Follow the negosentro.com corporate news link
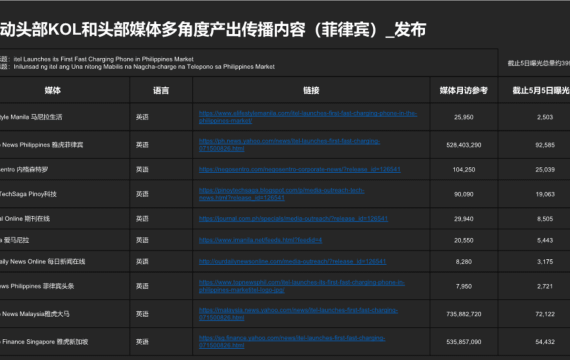 tap(300, 169)
